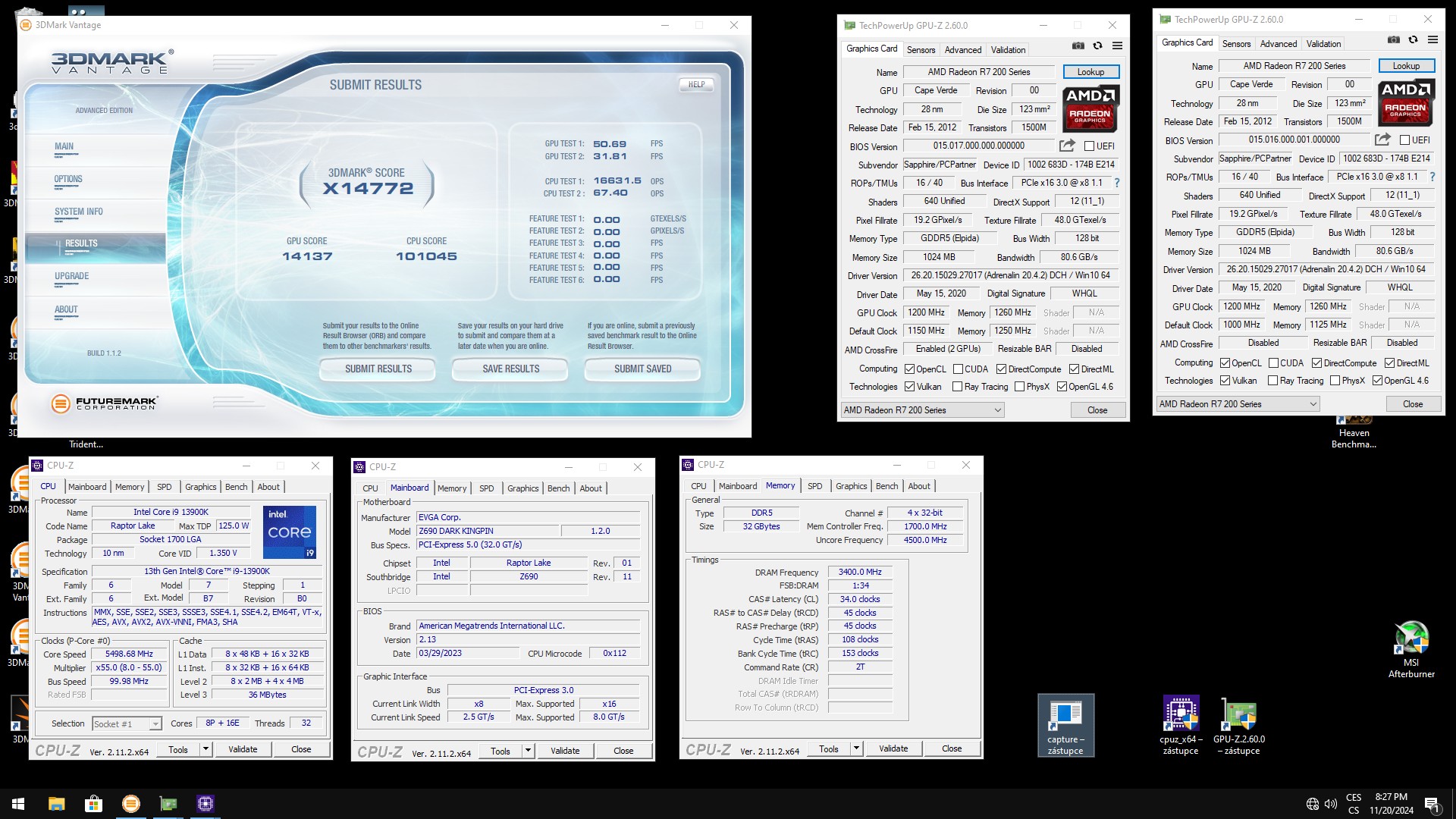Open File Explorer from taskbar
This screenshot has height=819, width=1456.
[56, 804]
